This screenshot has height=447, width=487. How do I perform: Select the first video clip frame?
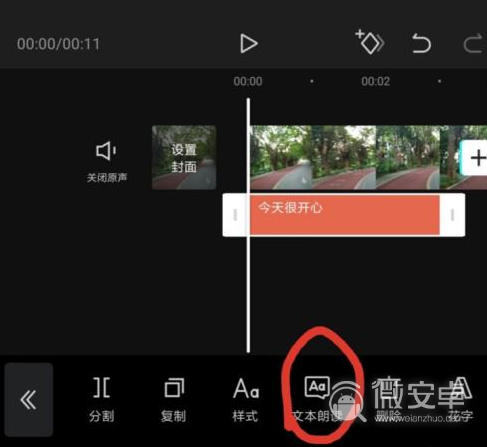pyautogui.click(x=281, y=157)
